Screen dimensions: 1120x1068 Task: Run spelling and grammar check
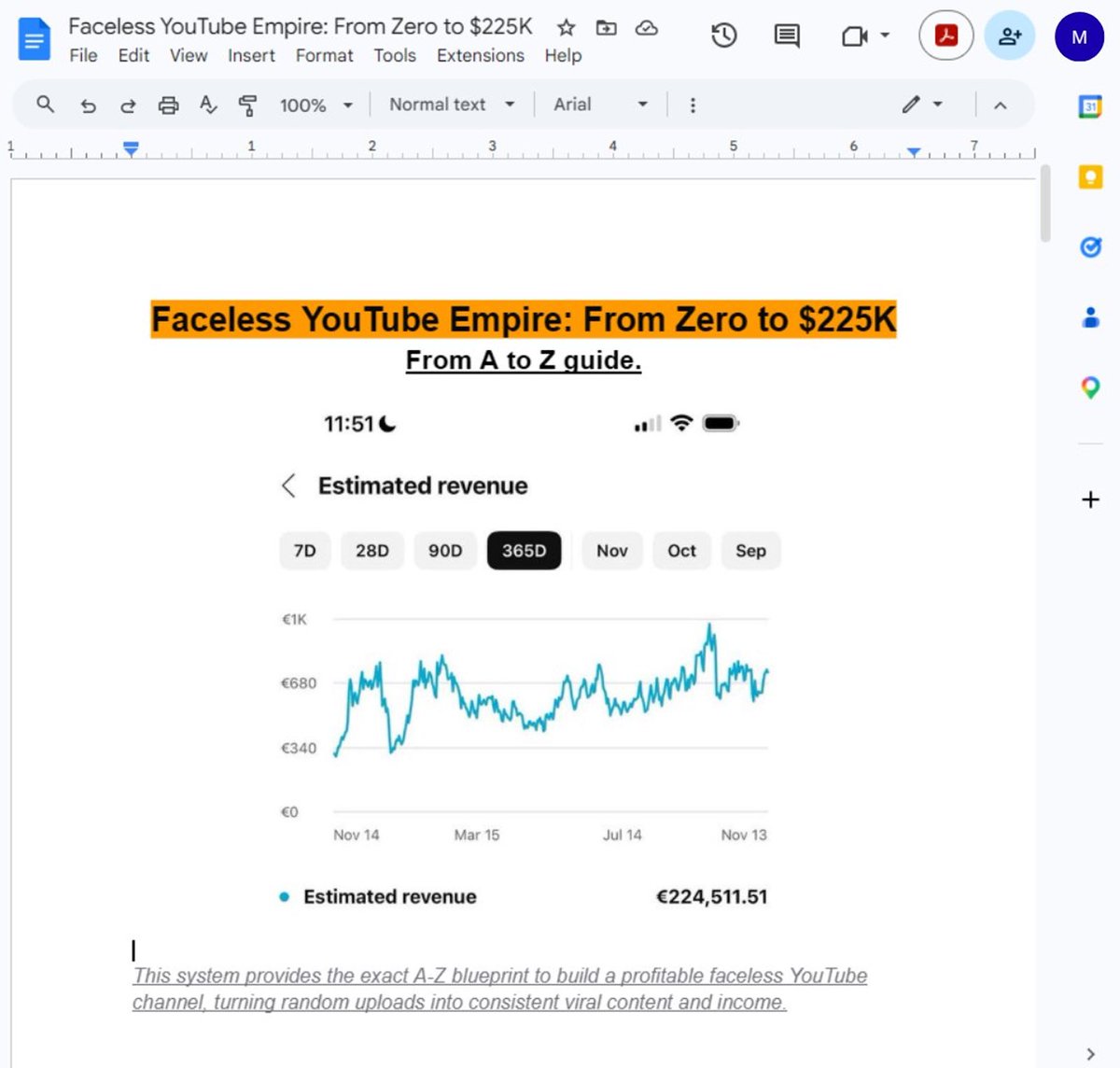point(208,105)
